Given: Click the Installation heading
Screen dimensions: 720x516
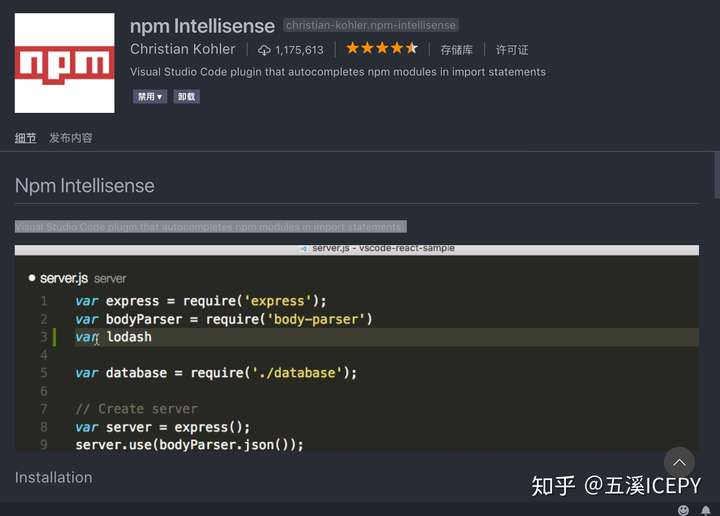Looking at the screenshot, I should click(53, 477).
